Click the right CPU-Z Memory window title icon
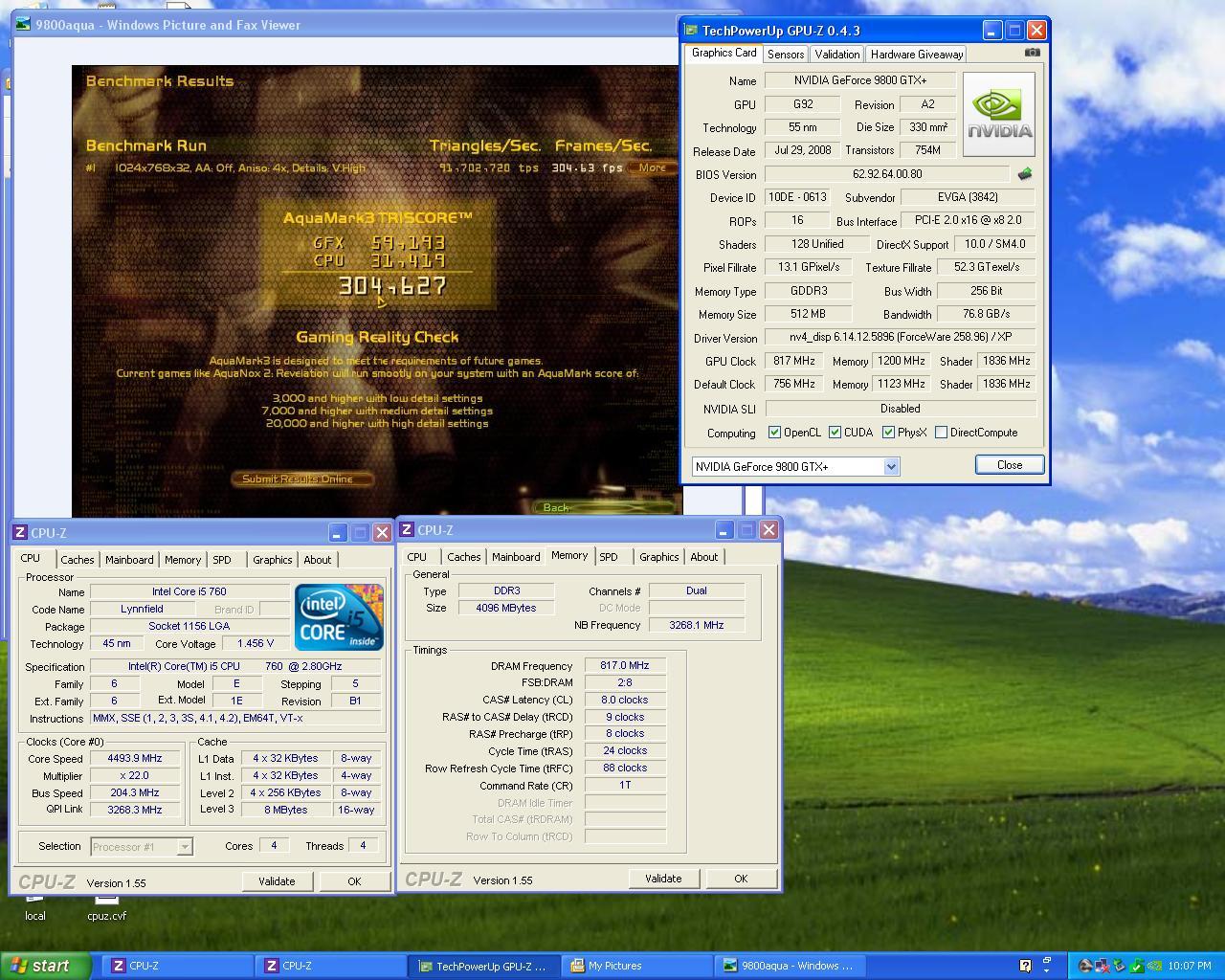The image size is (1225, 980). [x=408, y=530]
